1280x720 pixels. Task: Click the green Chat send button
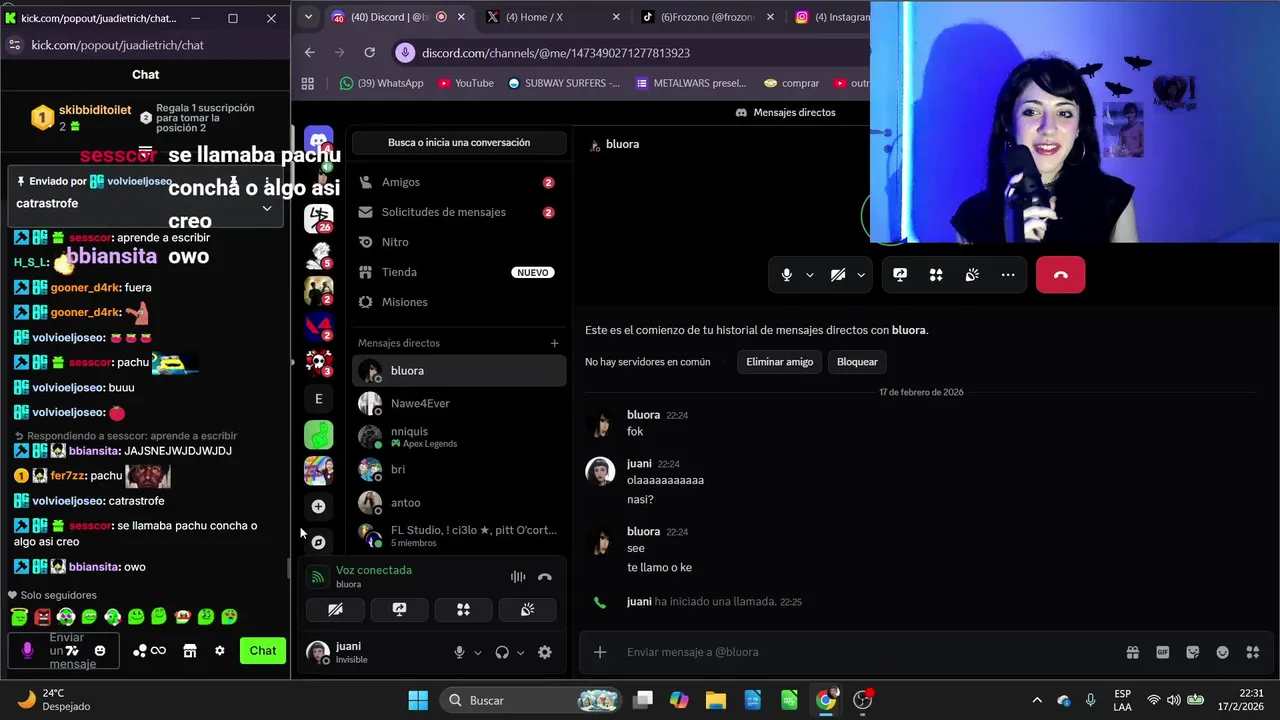(x=263, y=651)
